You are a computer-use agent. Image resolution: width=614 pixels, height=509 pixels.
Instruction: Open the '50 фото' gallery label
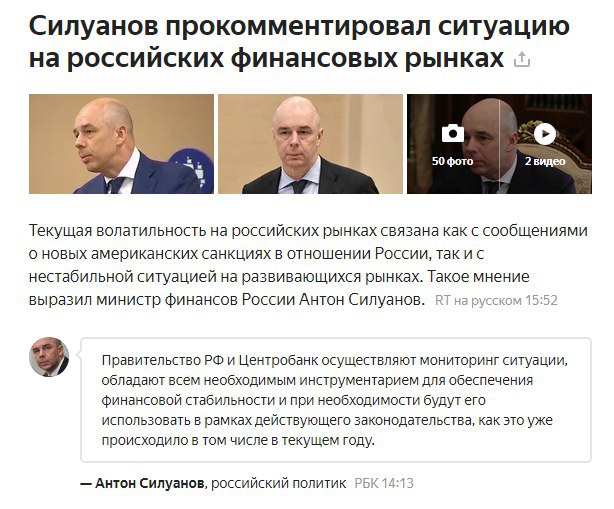click(452, 161)
